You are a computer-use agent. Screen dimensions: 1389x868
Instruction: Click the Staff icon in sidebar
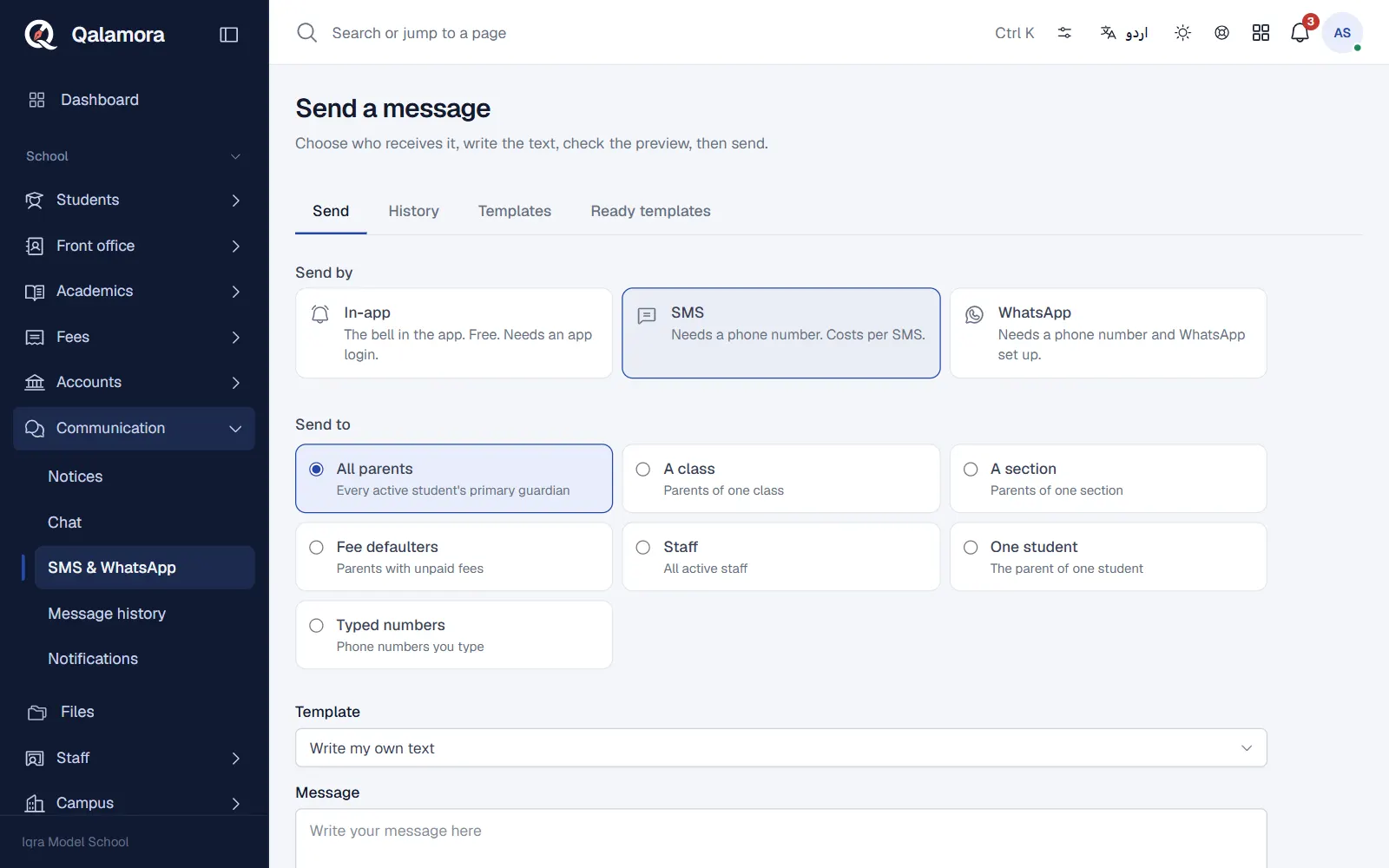[x=34, y=759]
